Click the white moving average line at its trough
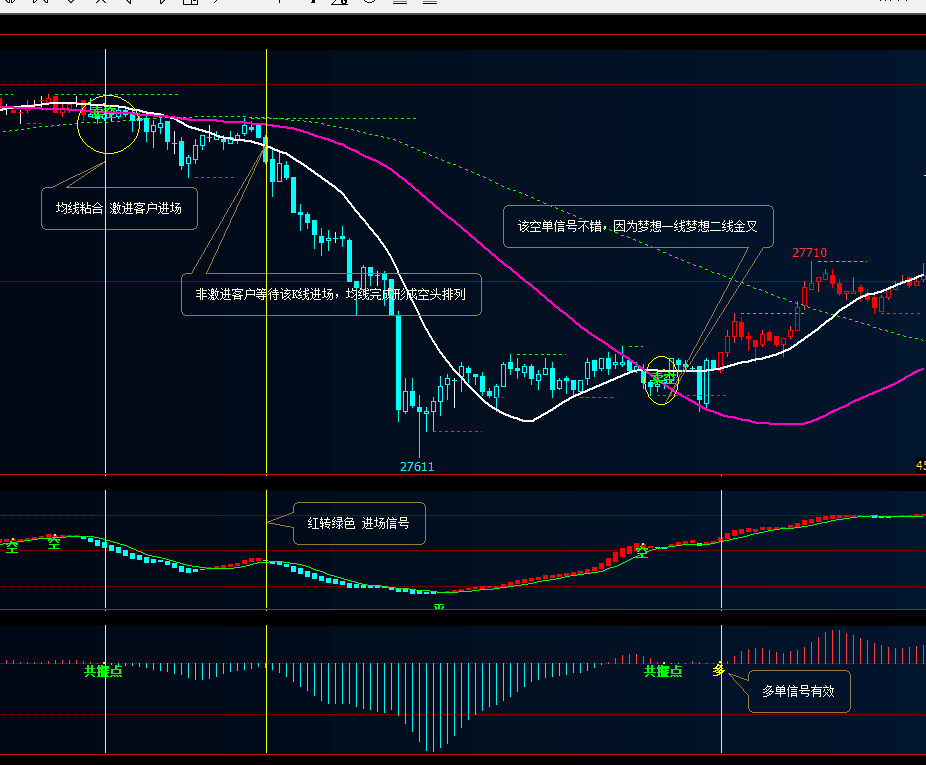Viewport: 926px width, 765px height. coord(527,421)
